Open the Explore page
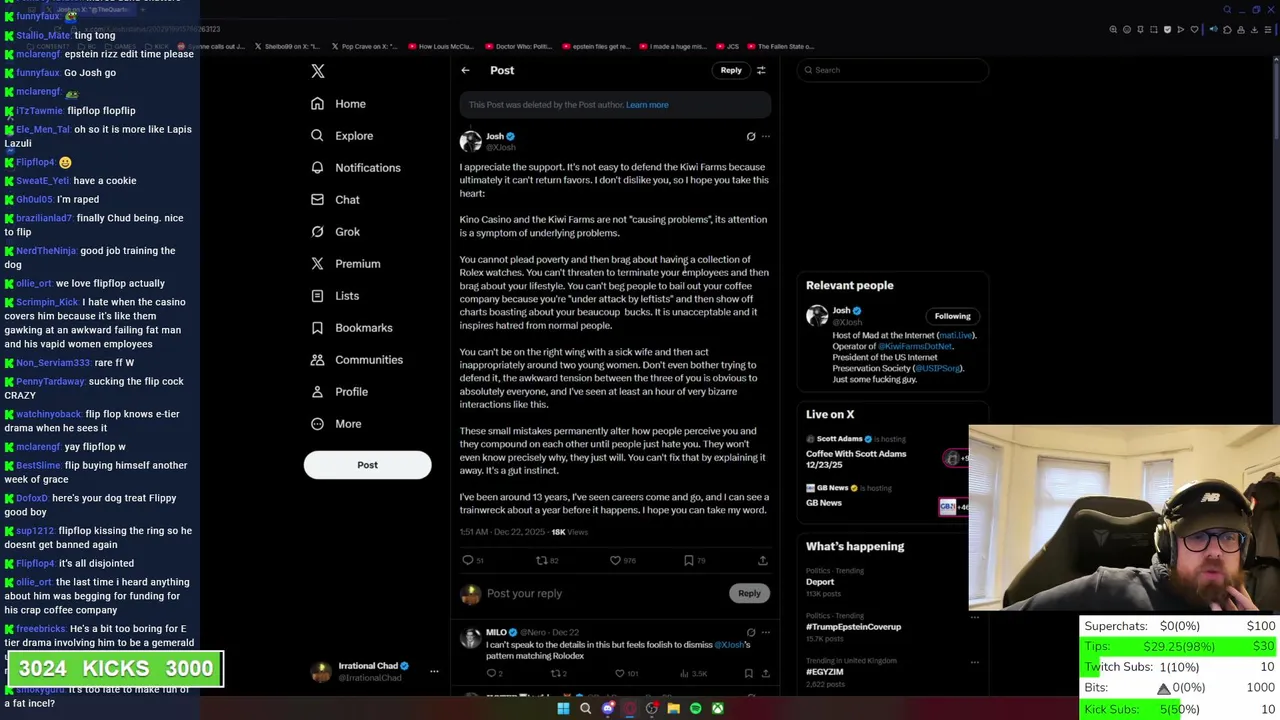This screenshot has width=1280, height=720. [342, 136]
